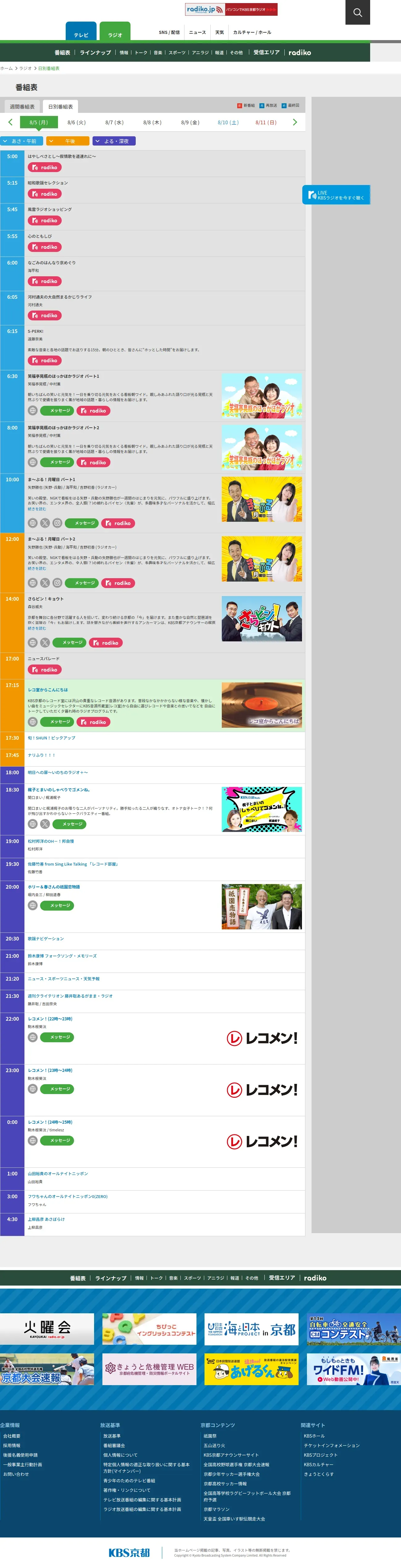Open radiko for 風雲ラジオショッピング
The height and width of the screenshot is (1568, 401).
click(44, 220)
